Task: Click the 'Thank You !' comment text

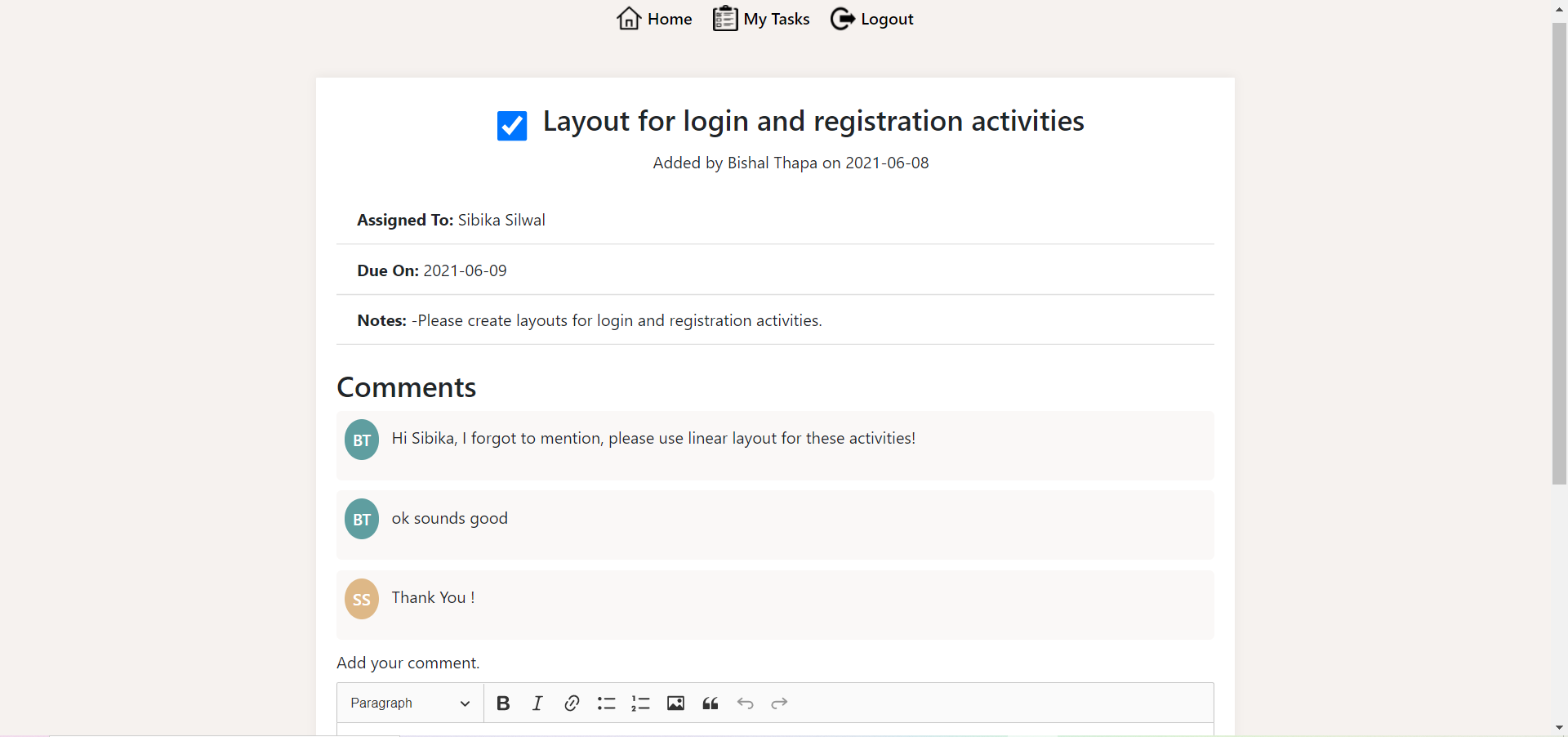Action: coord(433,598)
